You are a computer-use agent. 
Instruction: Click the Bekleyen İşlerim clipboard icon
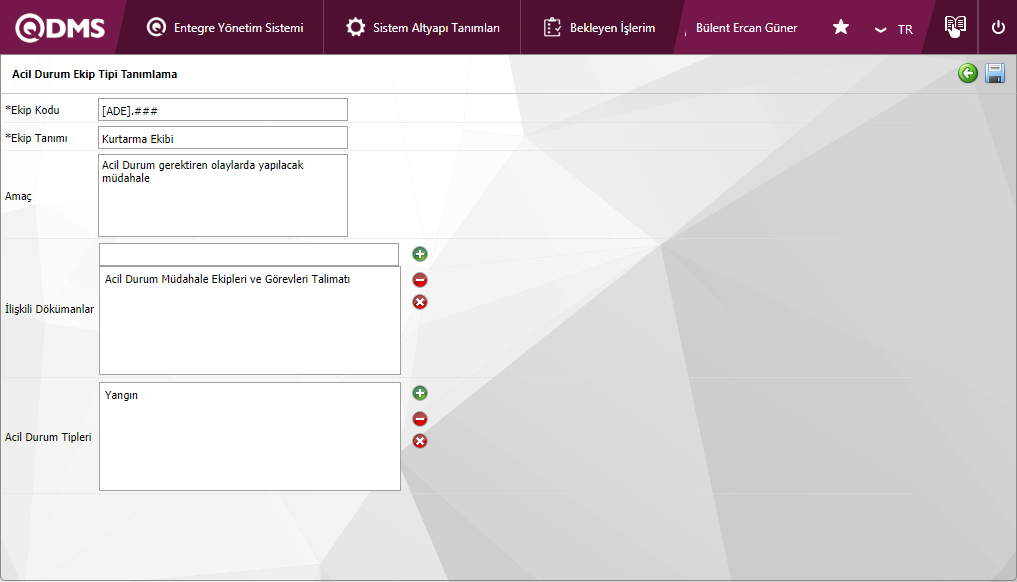552,27
